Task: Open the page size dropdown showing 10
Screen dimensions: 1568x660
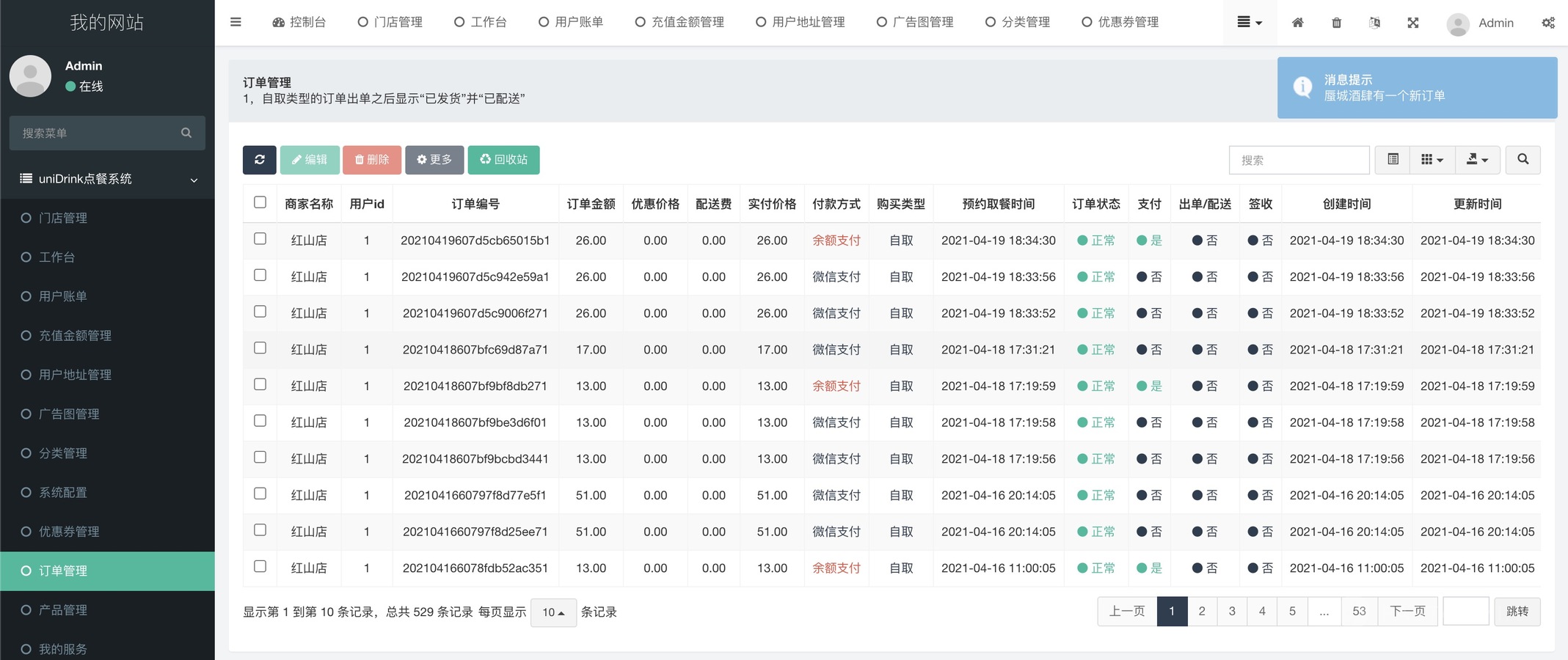Action: pyautogui.click(x=553, y=612)
